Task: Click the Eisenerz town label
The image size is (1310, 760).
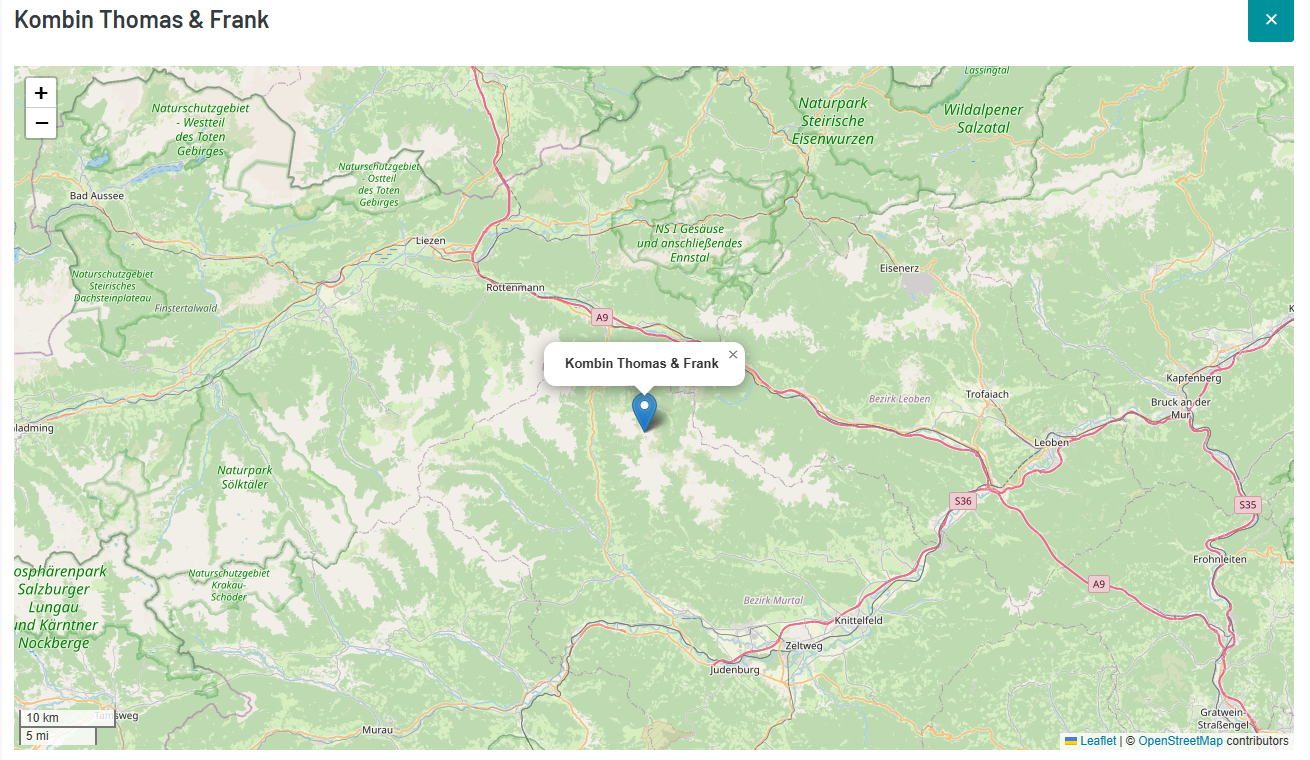Action: click(899, 268)
